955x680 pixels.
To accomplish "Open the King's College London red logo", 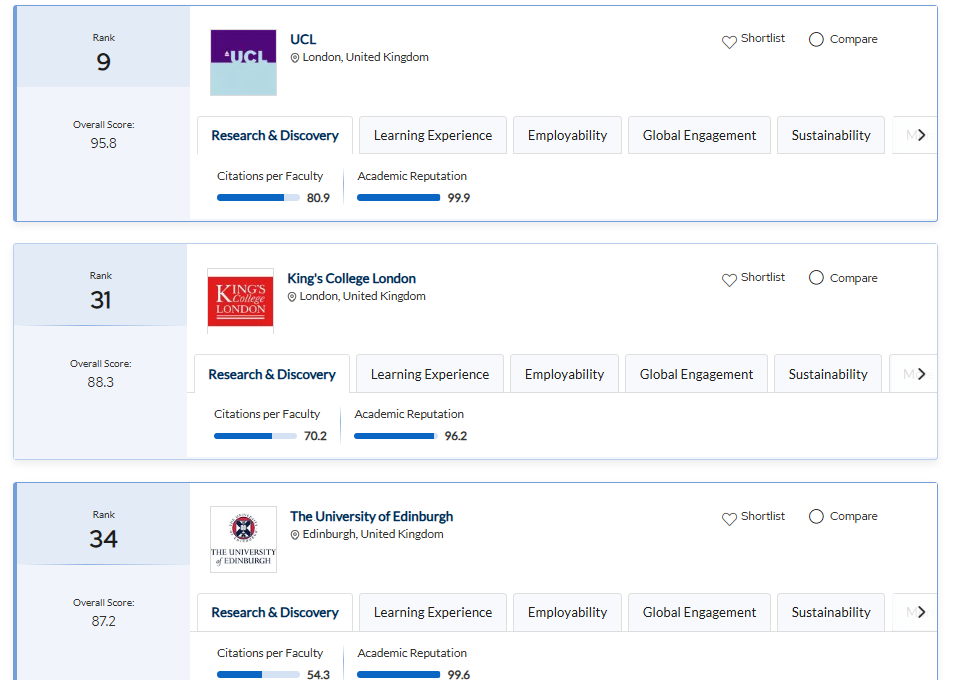I will coord(240,301).
